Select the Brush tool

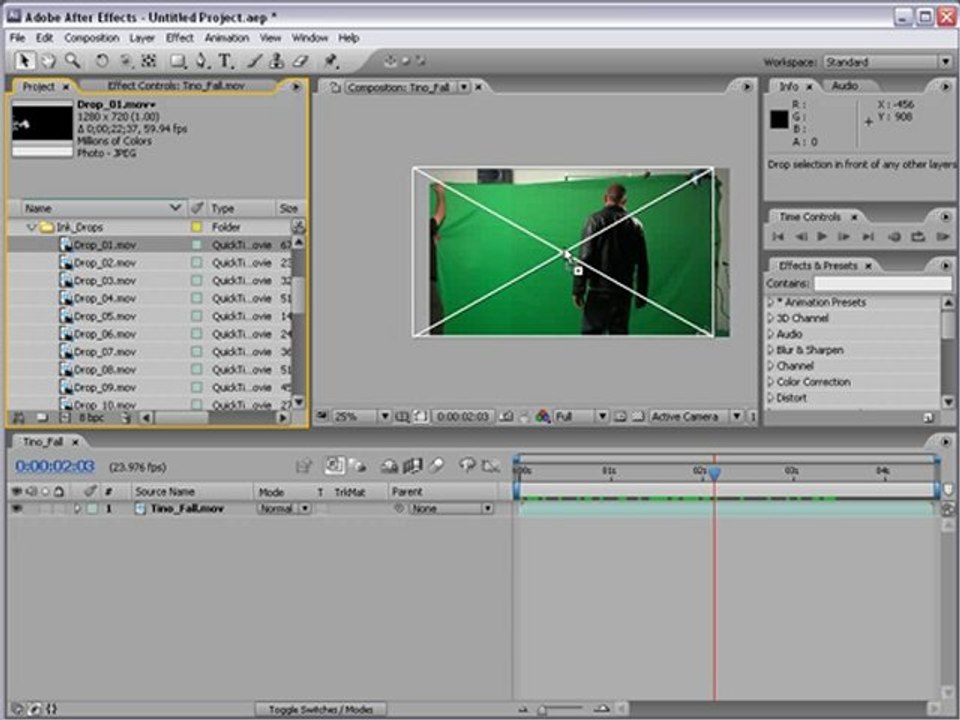point(255,61)
